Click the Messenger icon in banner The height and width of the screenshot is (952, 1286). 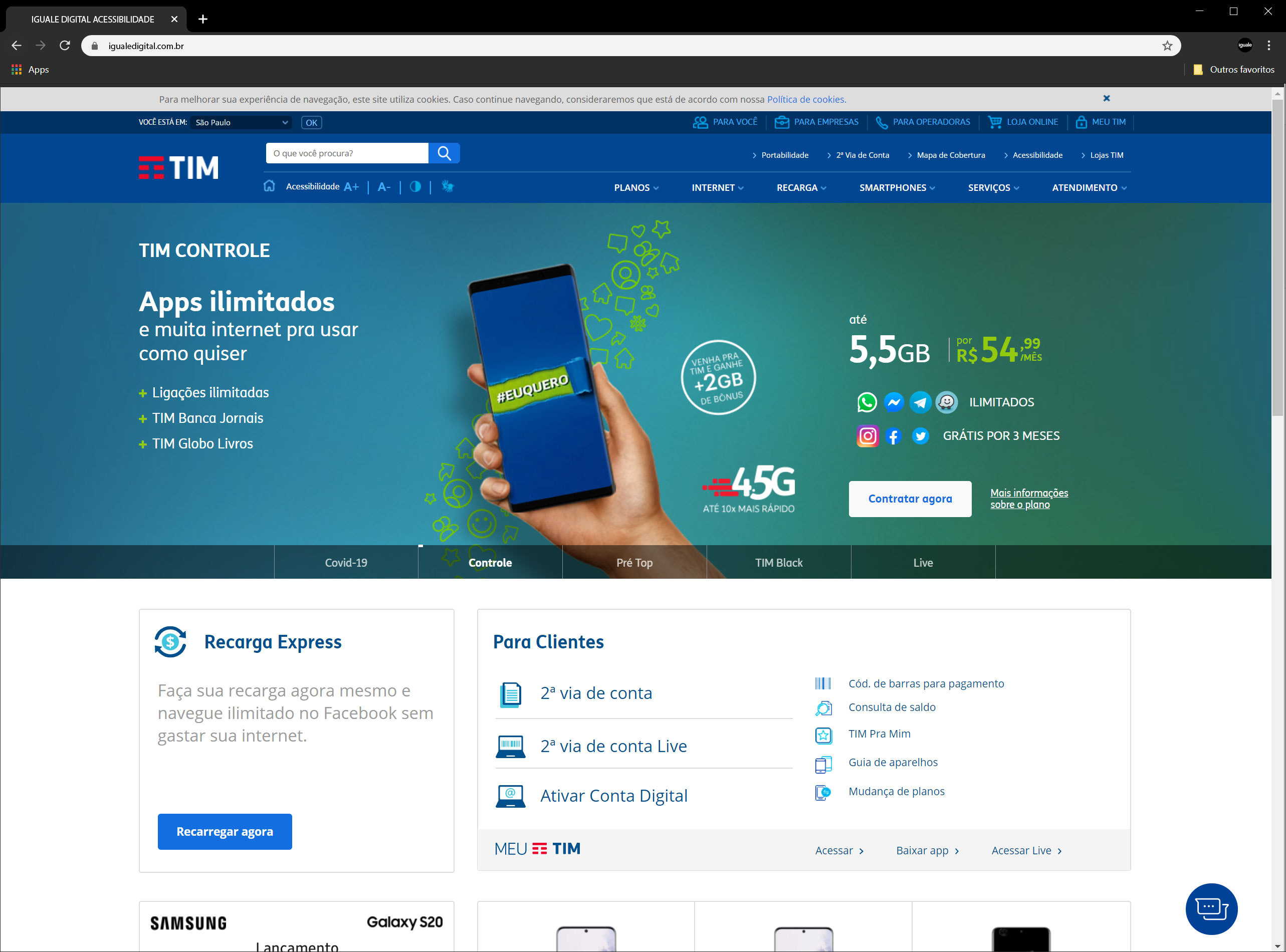[x=894, y=402]
